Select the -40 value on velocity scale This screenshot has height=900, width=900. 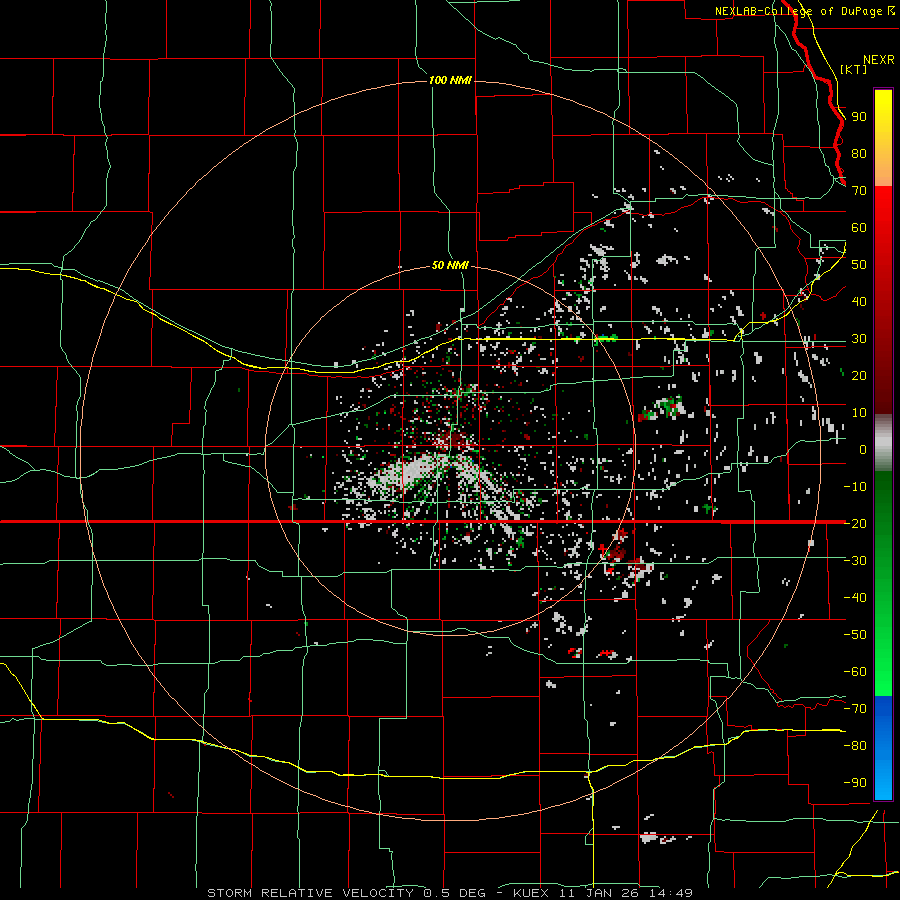pyautogui.click(x=855, y=598)
